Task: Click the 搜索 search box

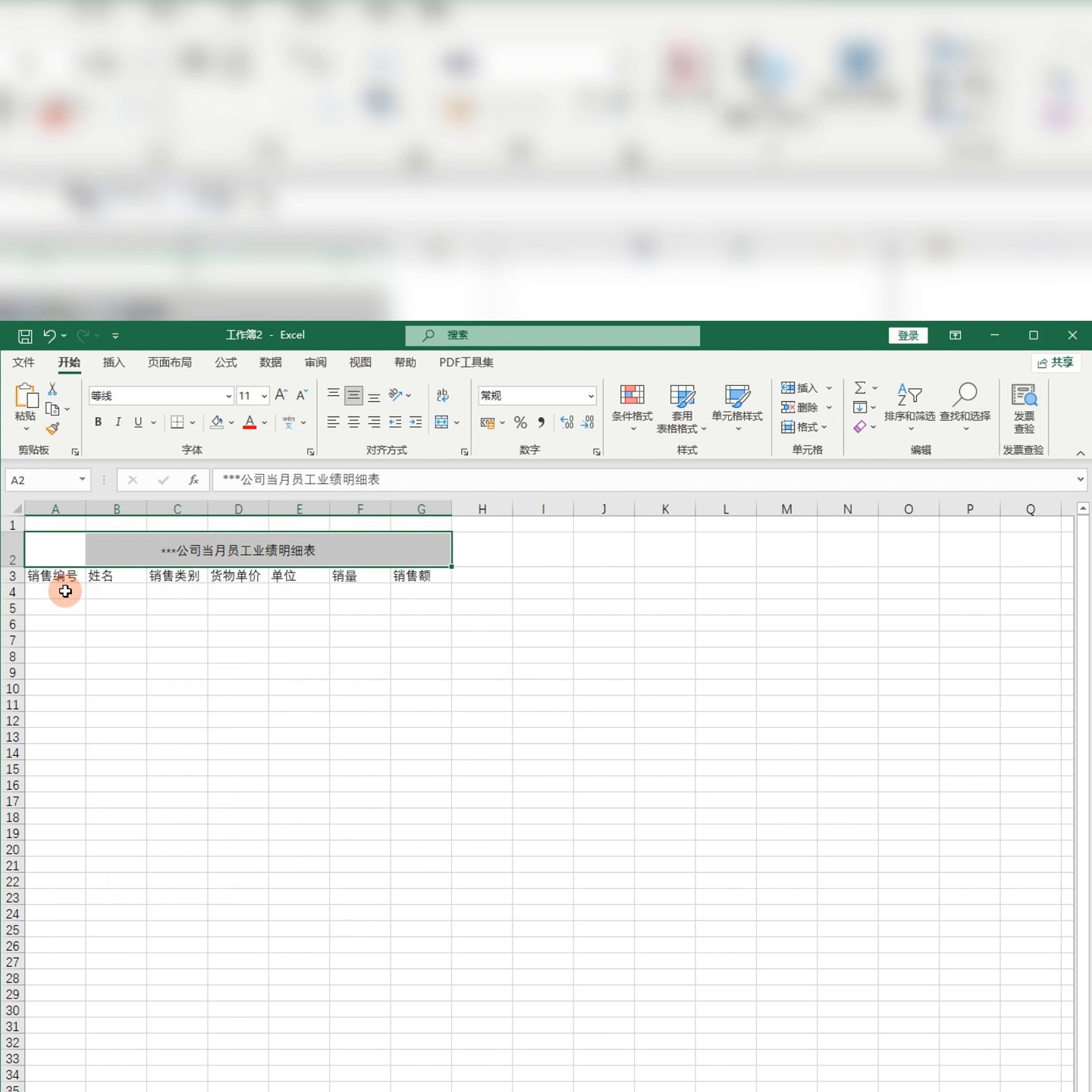Action: (x=553, y=335)
